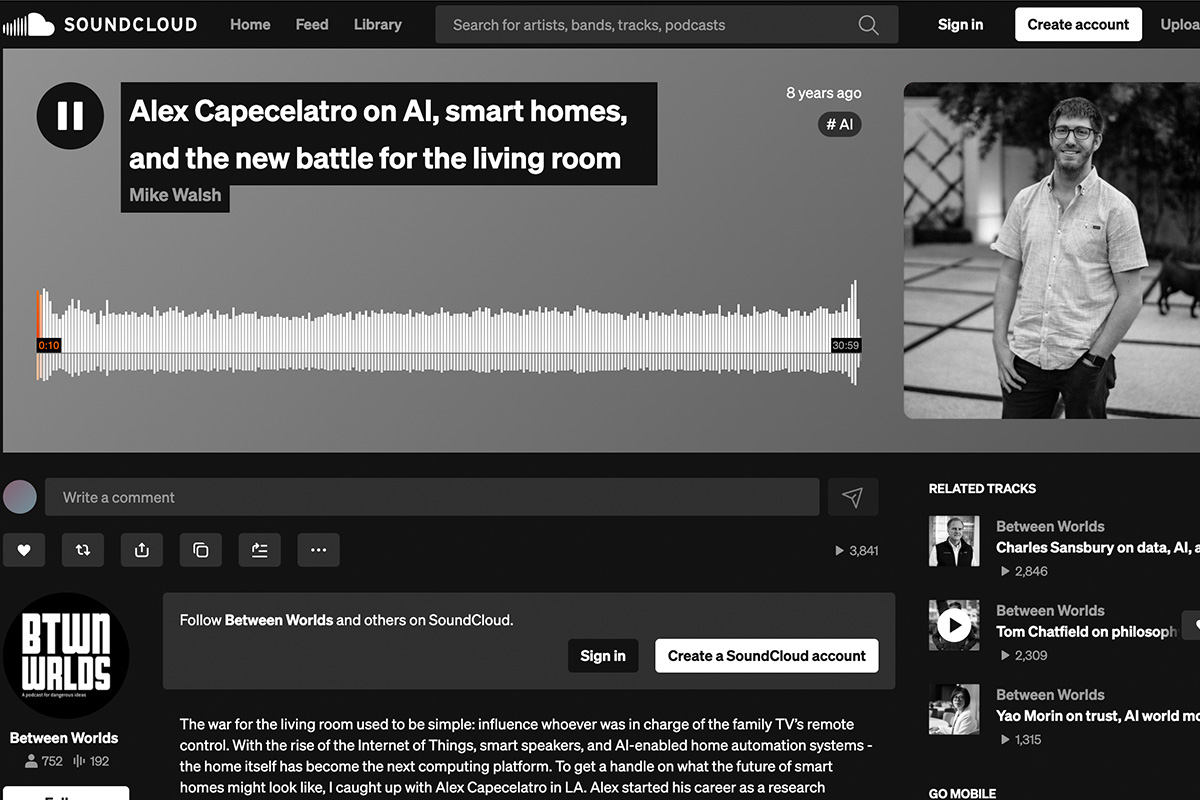Open sharing options via the Share icon
Viewport: 1200px width, 800px height.
pyautogui.click(x=141, y=550)
